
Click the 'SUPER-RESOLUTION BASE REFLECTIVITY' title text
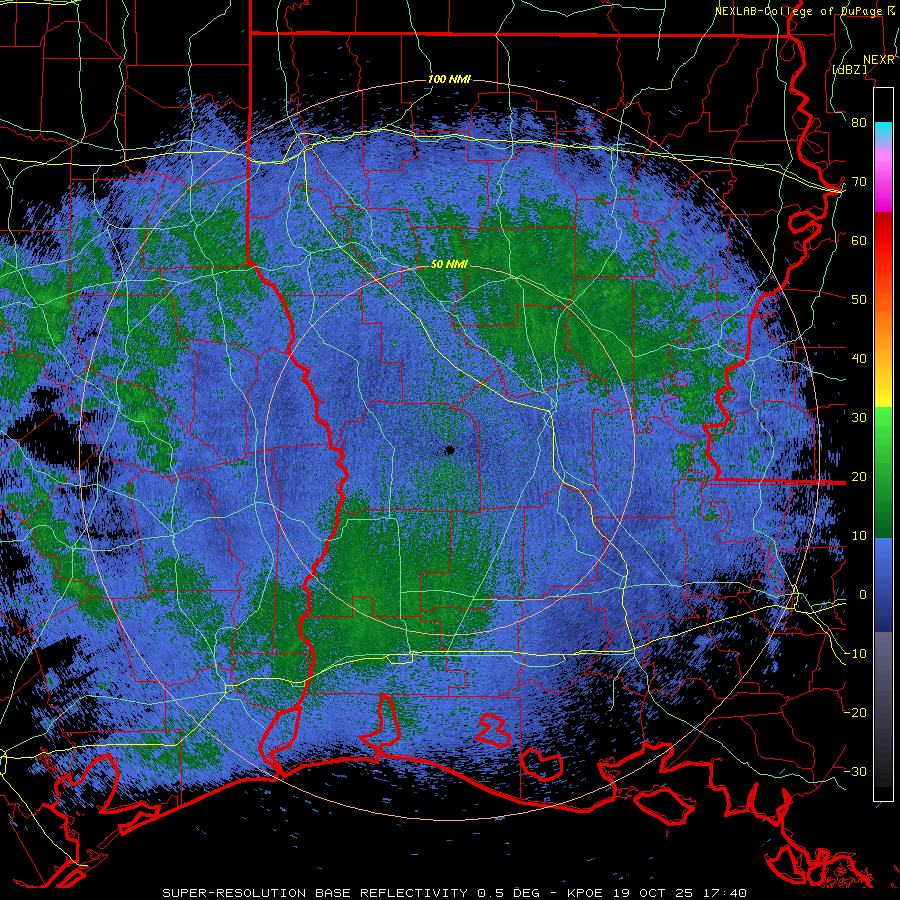(x=315, y=893)
